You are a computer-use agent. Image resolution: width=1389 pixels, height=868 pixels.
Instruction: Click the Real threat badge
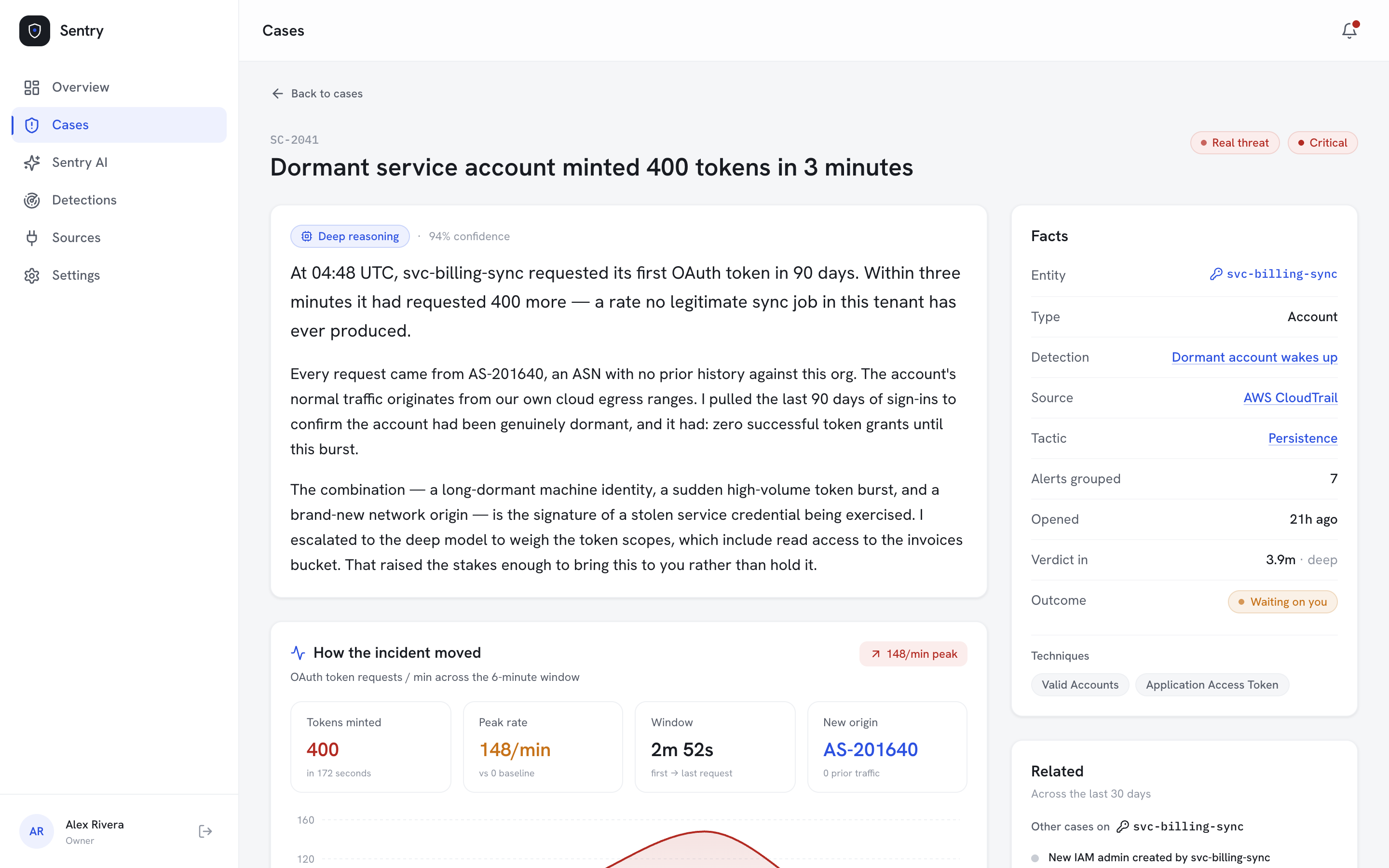coord(1235,143)
